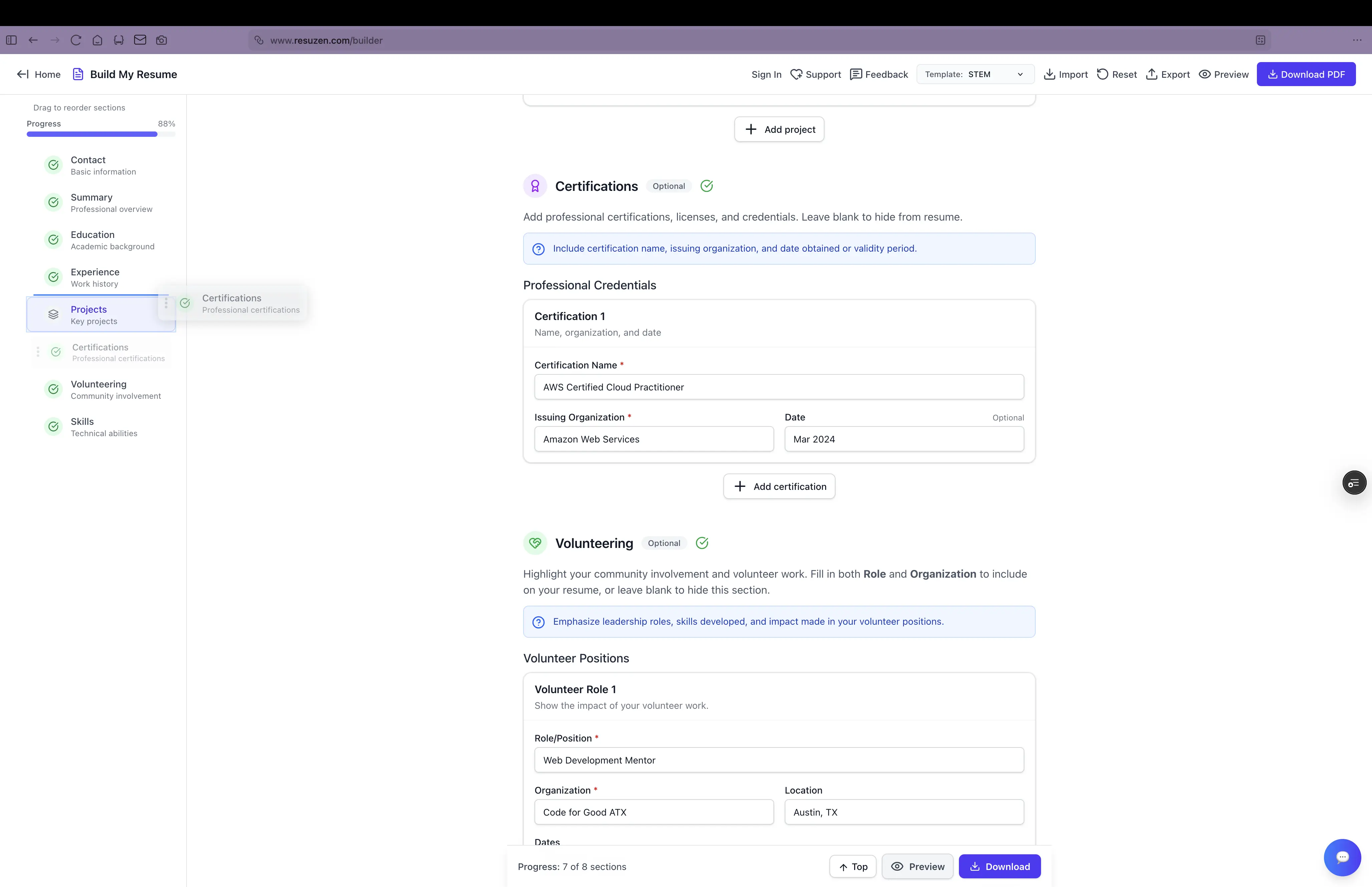Click the Add project button

coord(779,129)
